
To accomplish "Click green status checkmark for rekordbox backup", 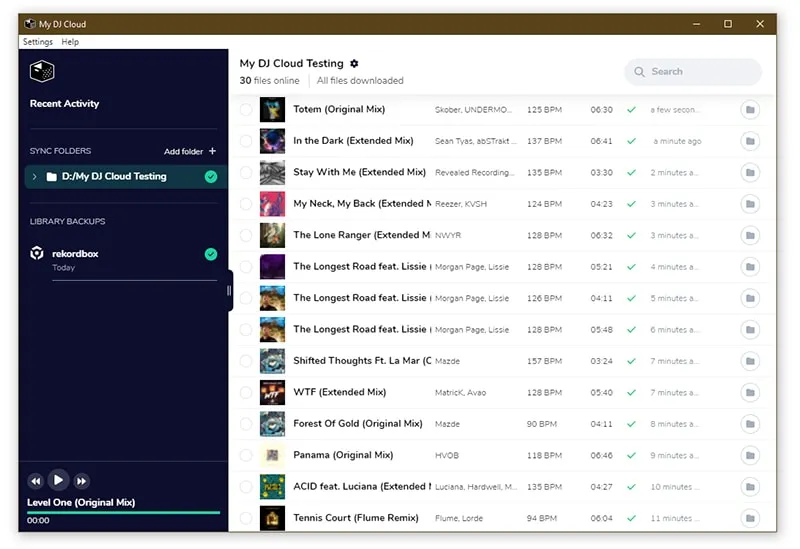I will coord(211,254).
